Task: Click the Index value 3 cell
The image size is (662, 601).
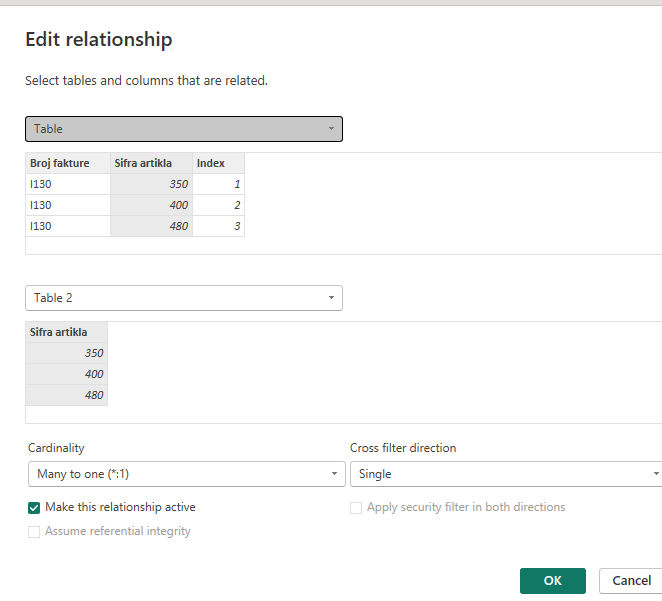Action: pos(219,226)
